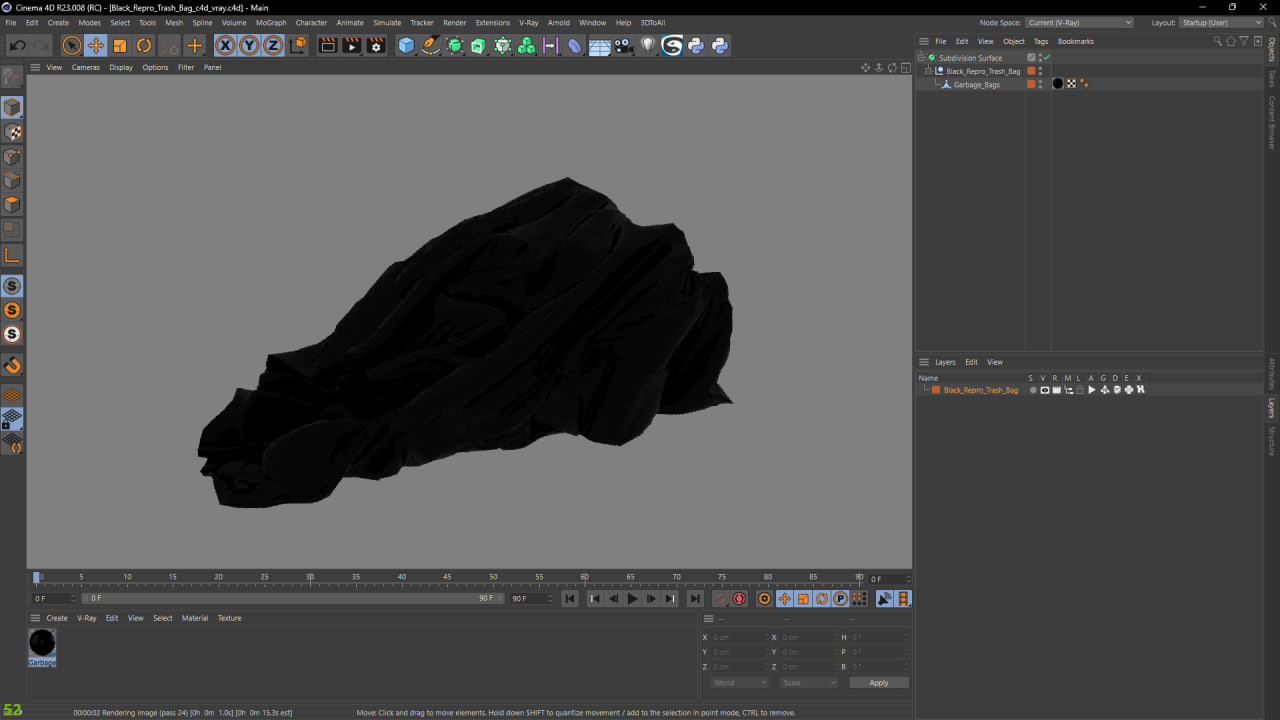The width and height of the screenshot is (1280, 720).
Task: Open the File menu in main menubar
Action: point(11,22)
